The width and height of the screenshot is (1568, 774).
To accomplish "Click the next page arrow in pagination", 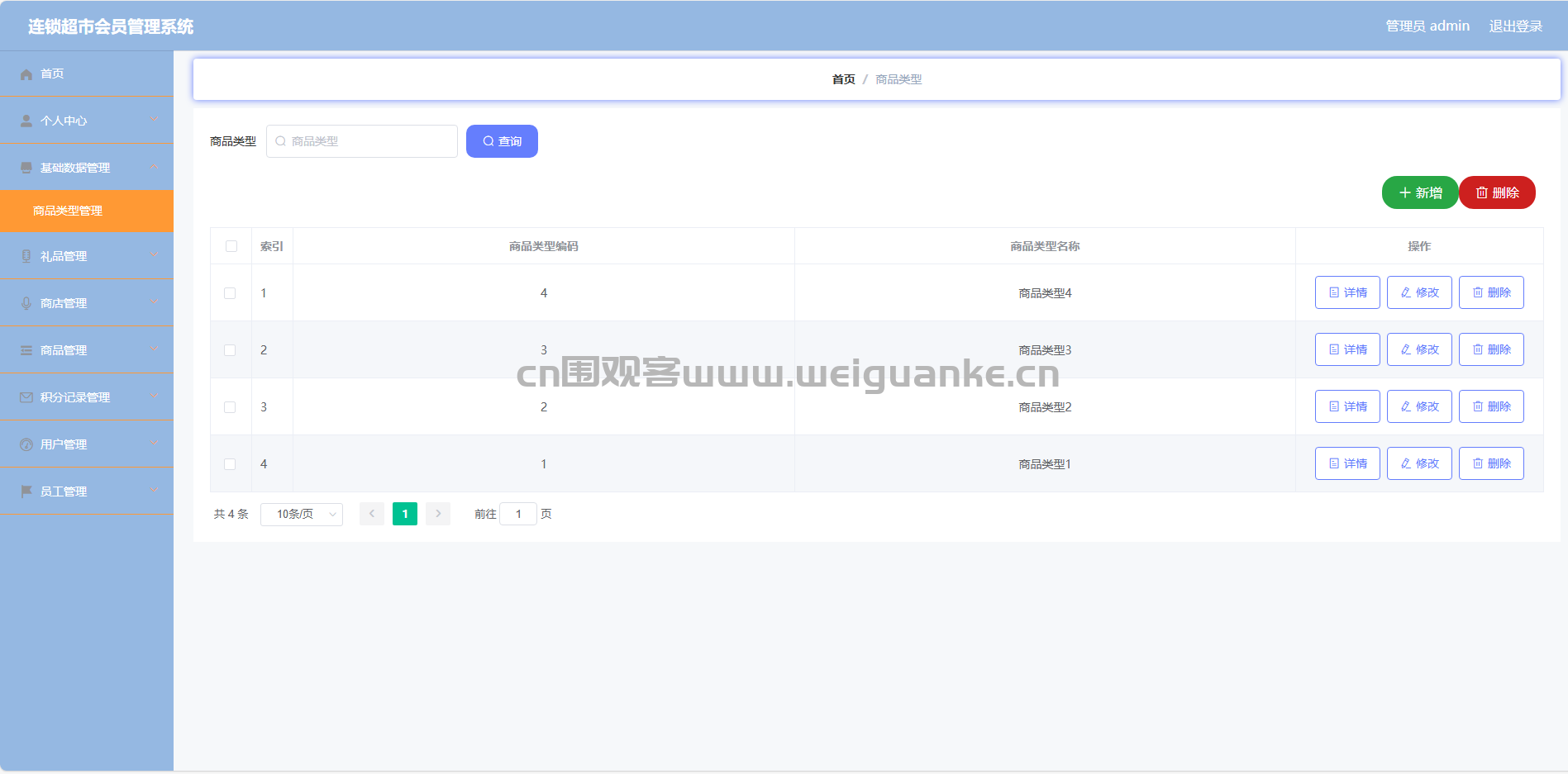I will coord(438,514).
